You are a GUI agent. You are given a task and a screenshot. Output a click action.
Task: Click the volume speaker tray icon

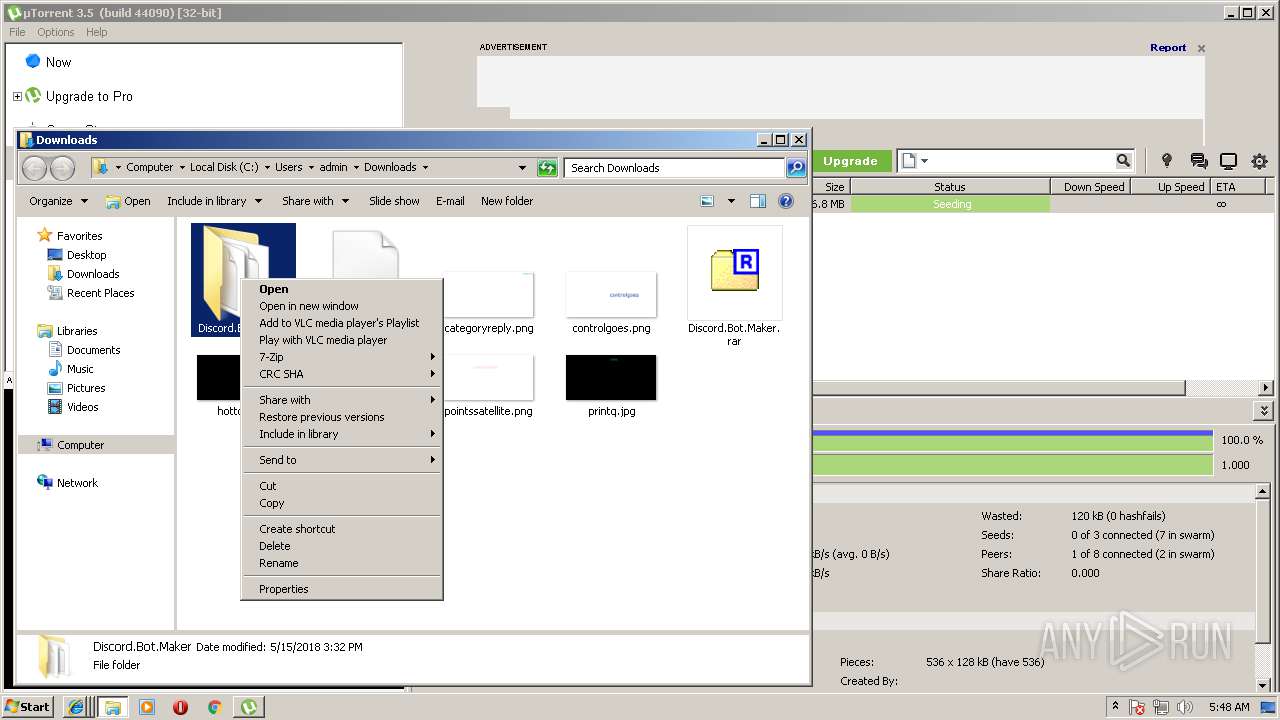[x=1184, y=707]
